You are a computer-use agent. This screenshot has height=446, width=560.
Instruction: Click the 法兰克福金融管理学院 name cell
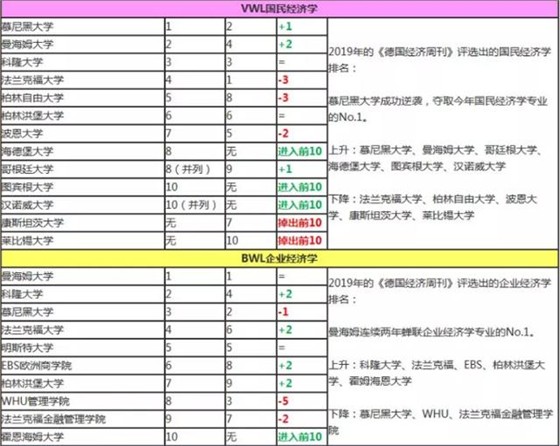(83, 419)
